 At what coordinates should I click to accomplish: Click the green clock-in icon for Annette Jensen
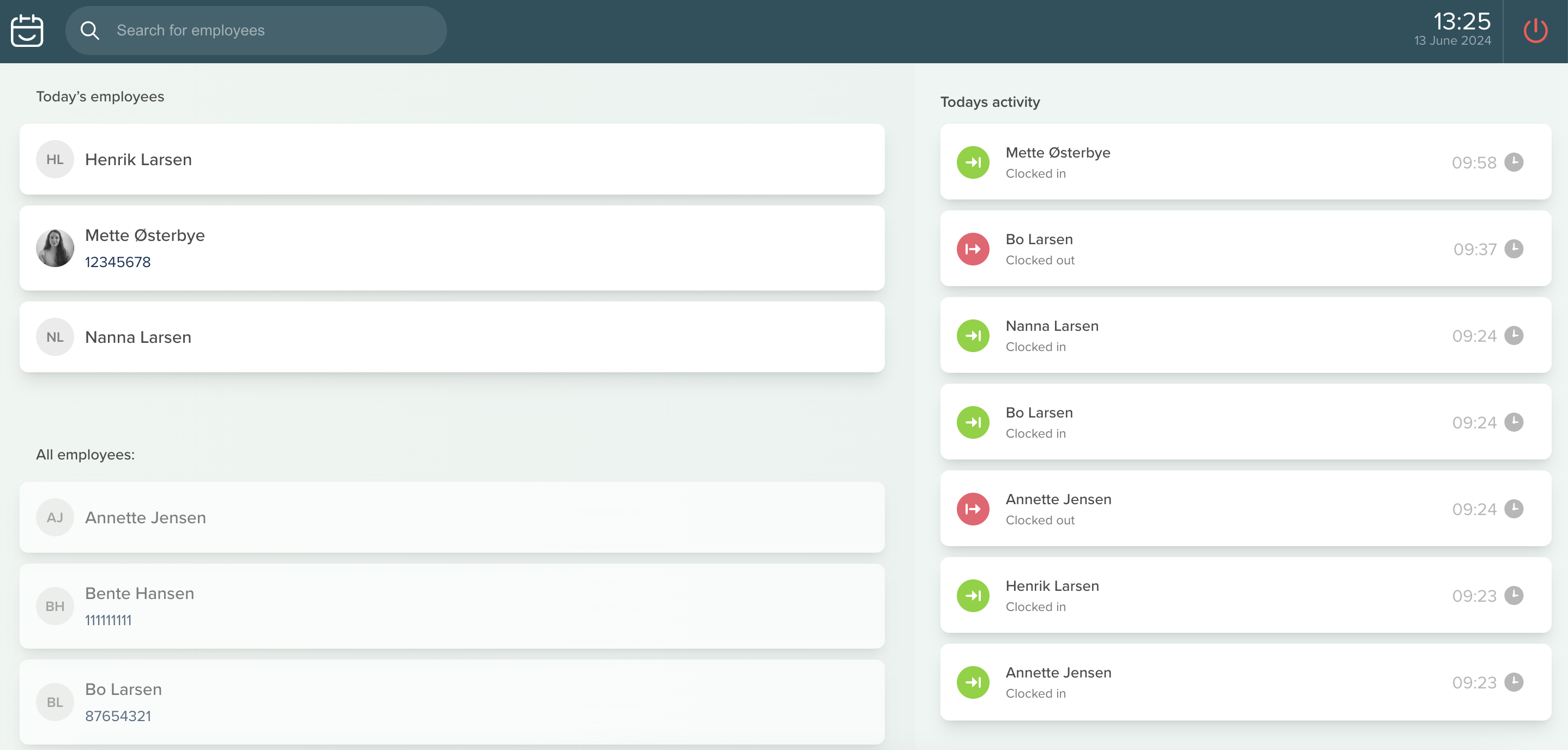click(974, 682)
